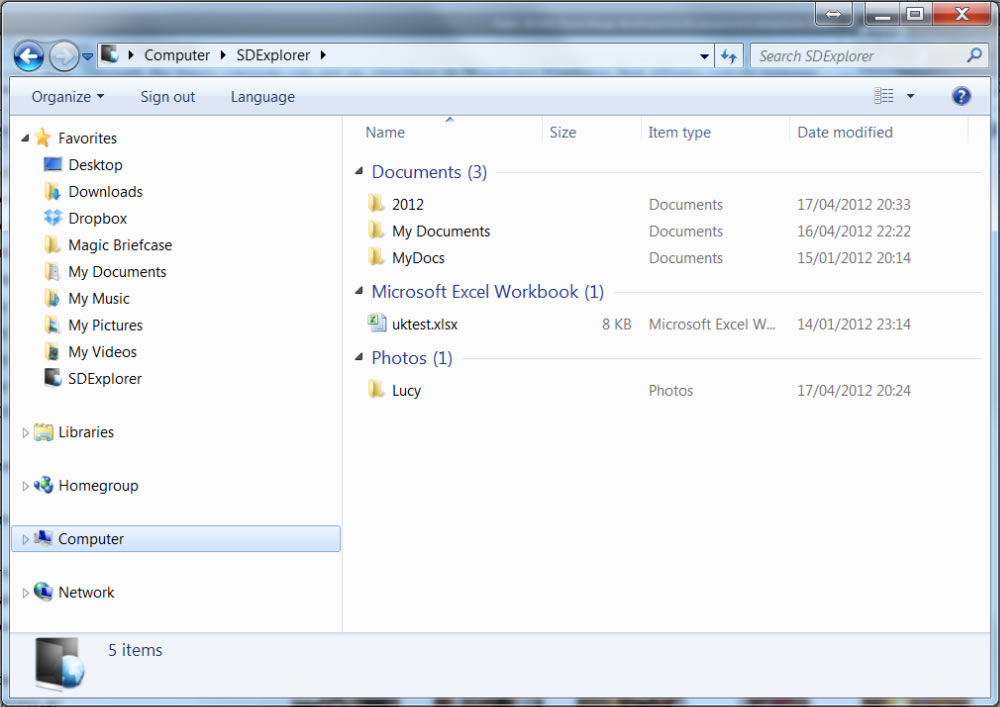Collapse the Microsoft Excel Workbook (1) group

tap(359, 291)
